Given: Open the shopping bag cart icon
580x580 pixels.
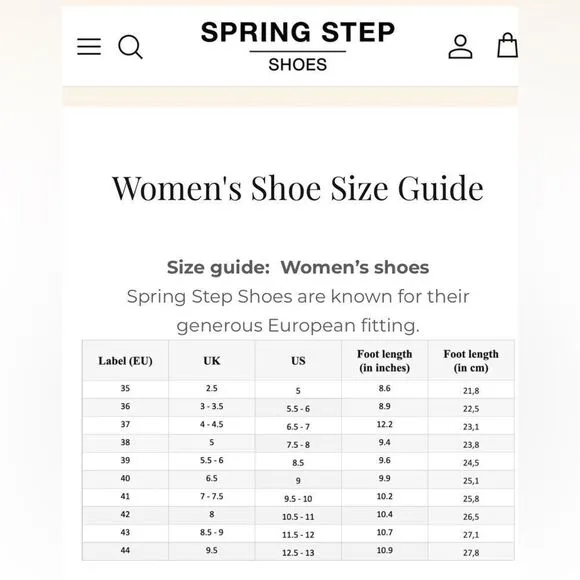Looking at the screenshot, I should coord(507,45).
